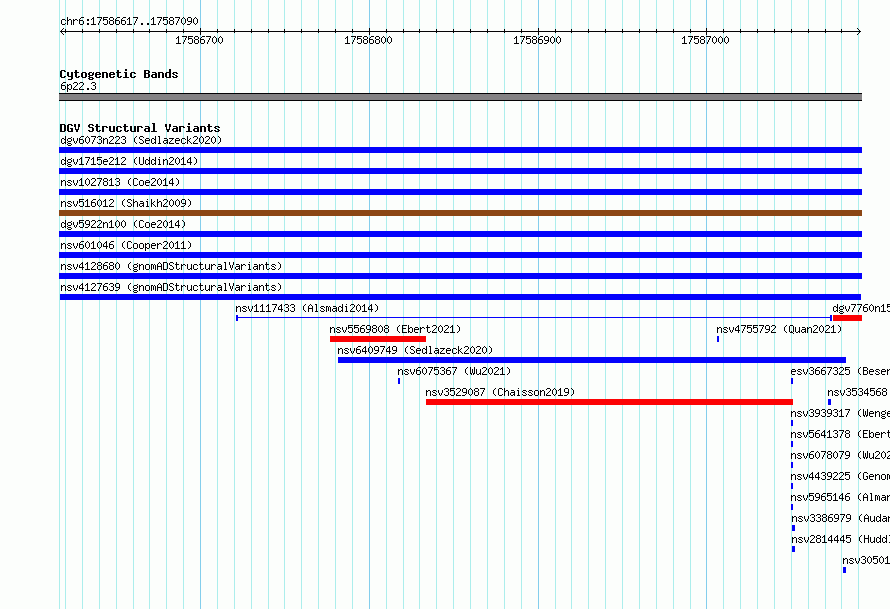Click the 17587000 ruler coordinate

(x=705, y=40)
